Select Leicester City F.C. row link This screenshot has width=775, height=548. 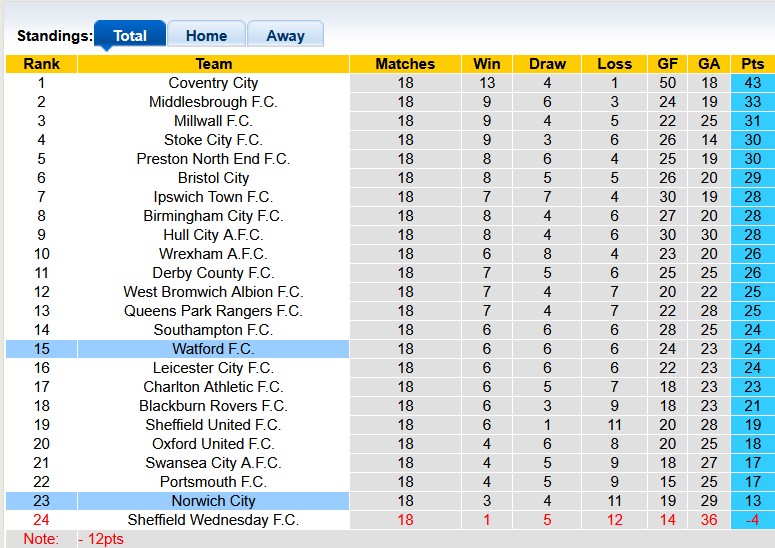pyautogui.click(x=213, y=368)
